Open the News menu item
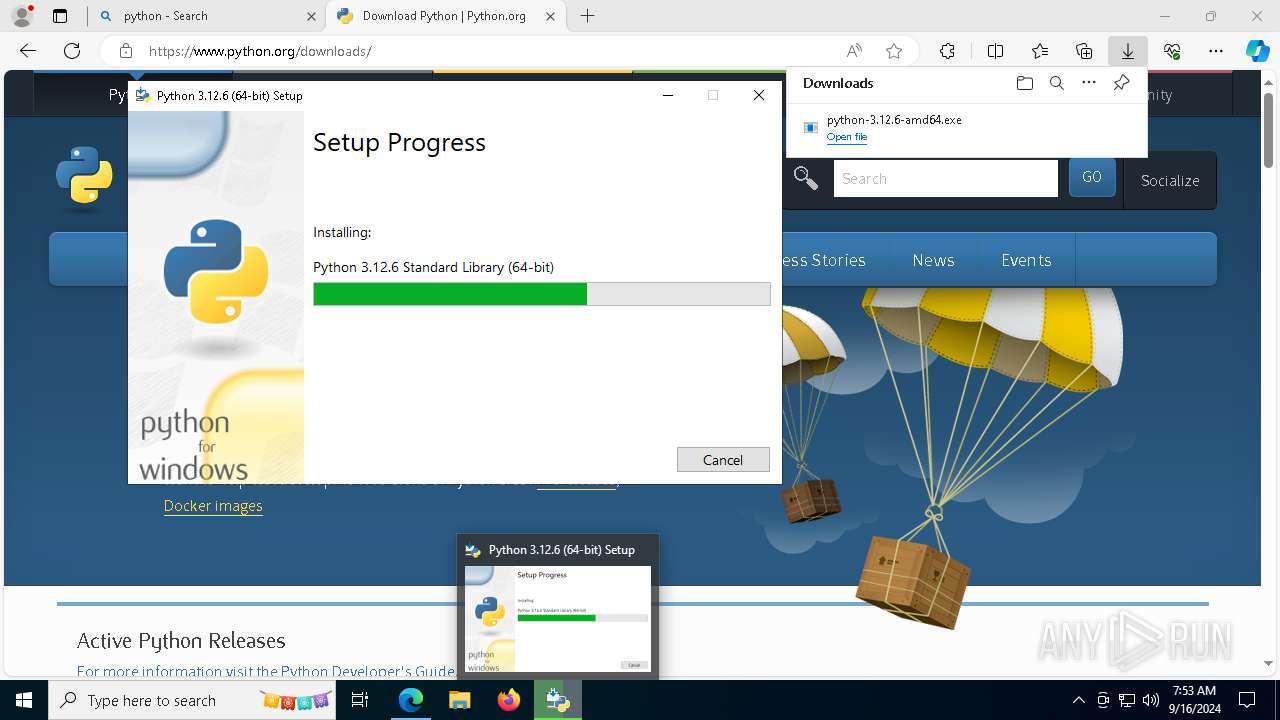This screenshot has width=1280, height=720. tap(933, 260)
